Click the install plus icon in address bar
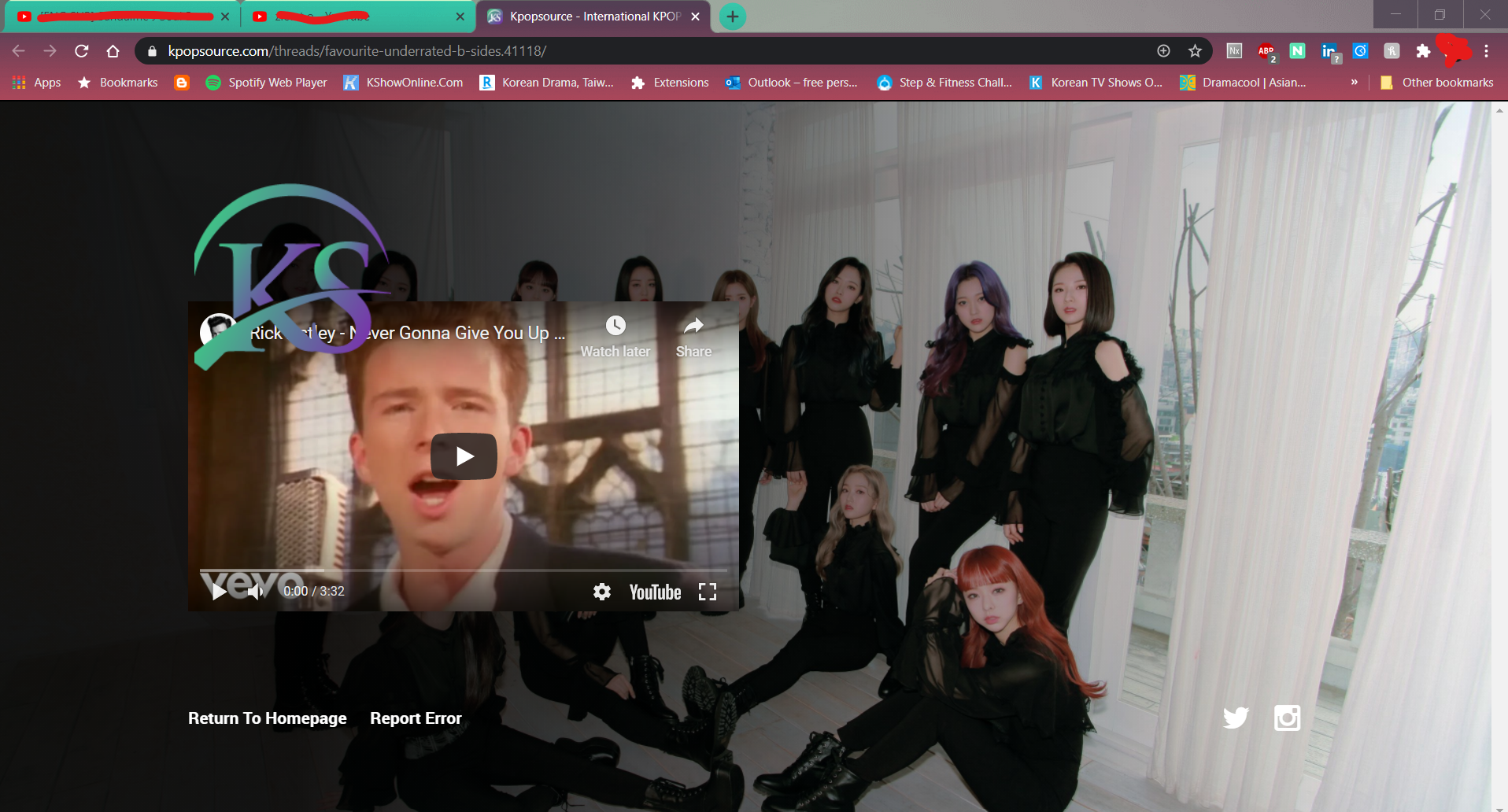 point(1163,51)
